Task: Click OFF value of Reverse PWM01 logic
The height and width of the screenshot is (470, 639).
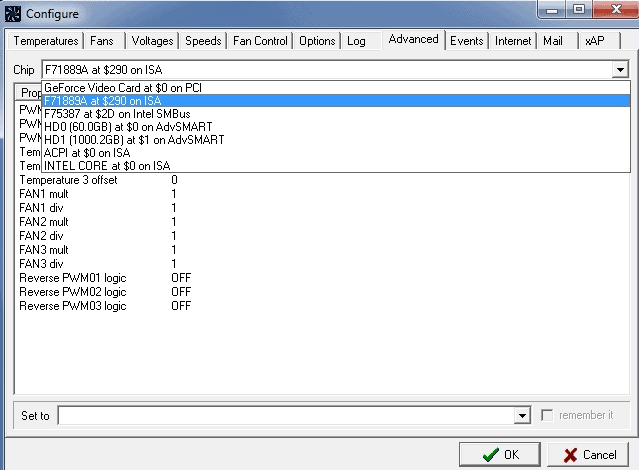Action: [181, 278]
